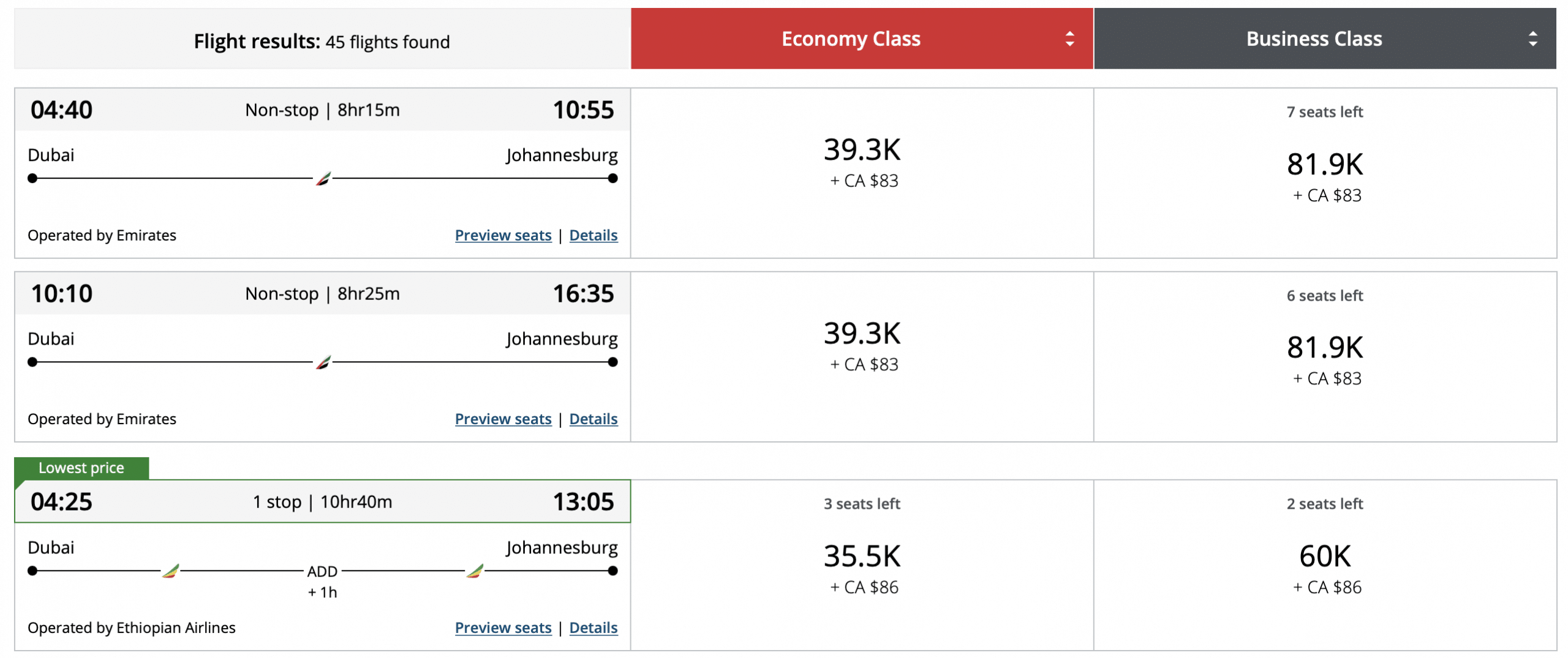Preview seats for the 04:40 Emirates flight
Screen dimensions: 1568x658
pos(503,236)
